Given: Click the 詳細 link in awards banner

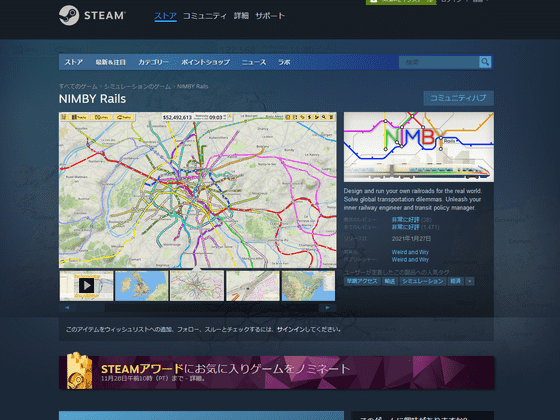Looking at the screenshot, I should (x=196, y=379).
